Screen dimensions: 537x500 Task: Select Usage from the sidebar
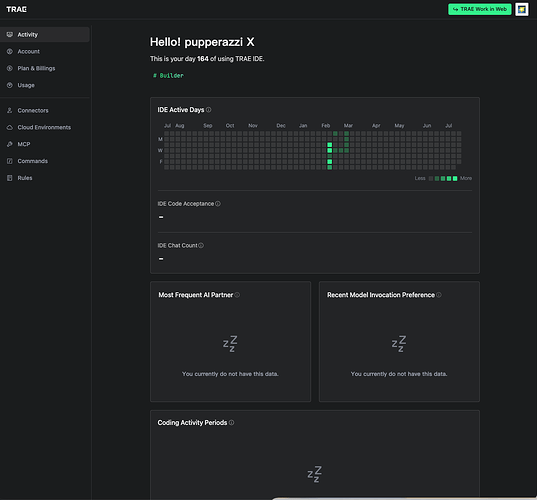pos(45,85)
